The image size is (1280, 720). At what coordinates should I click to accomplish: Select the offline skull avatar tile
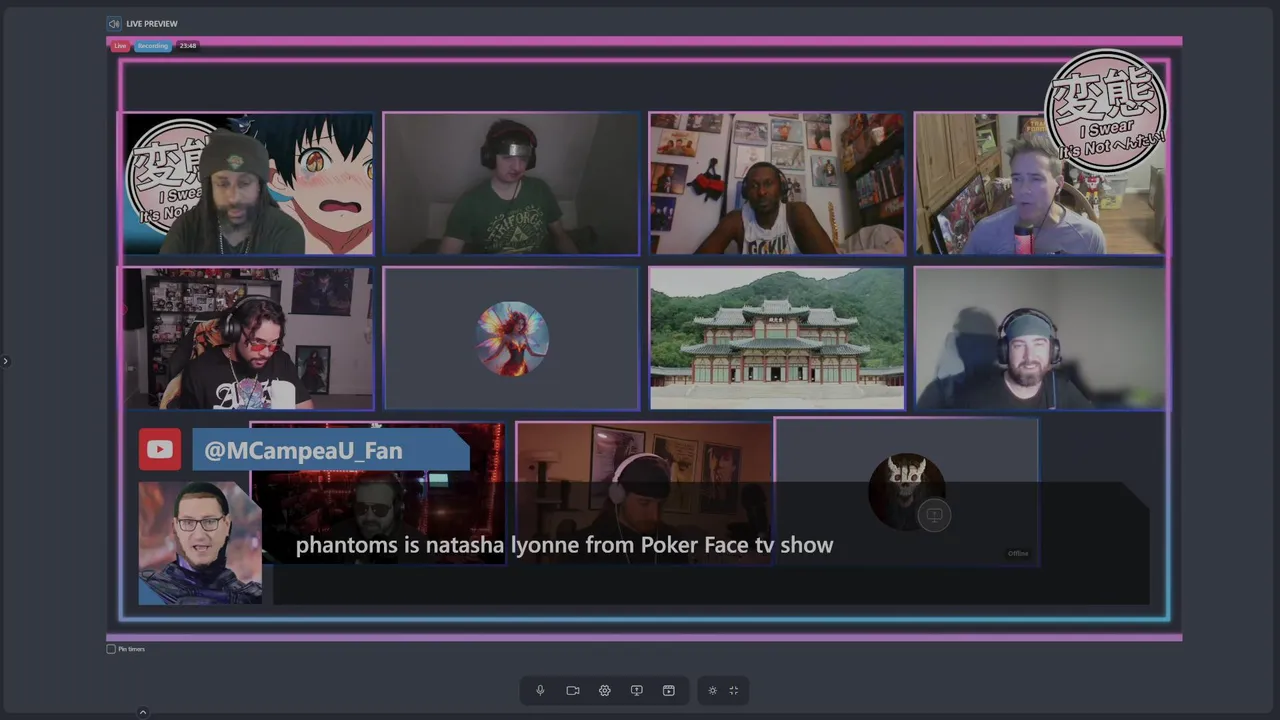[906, 492]
